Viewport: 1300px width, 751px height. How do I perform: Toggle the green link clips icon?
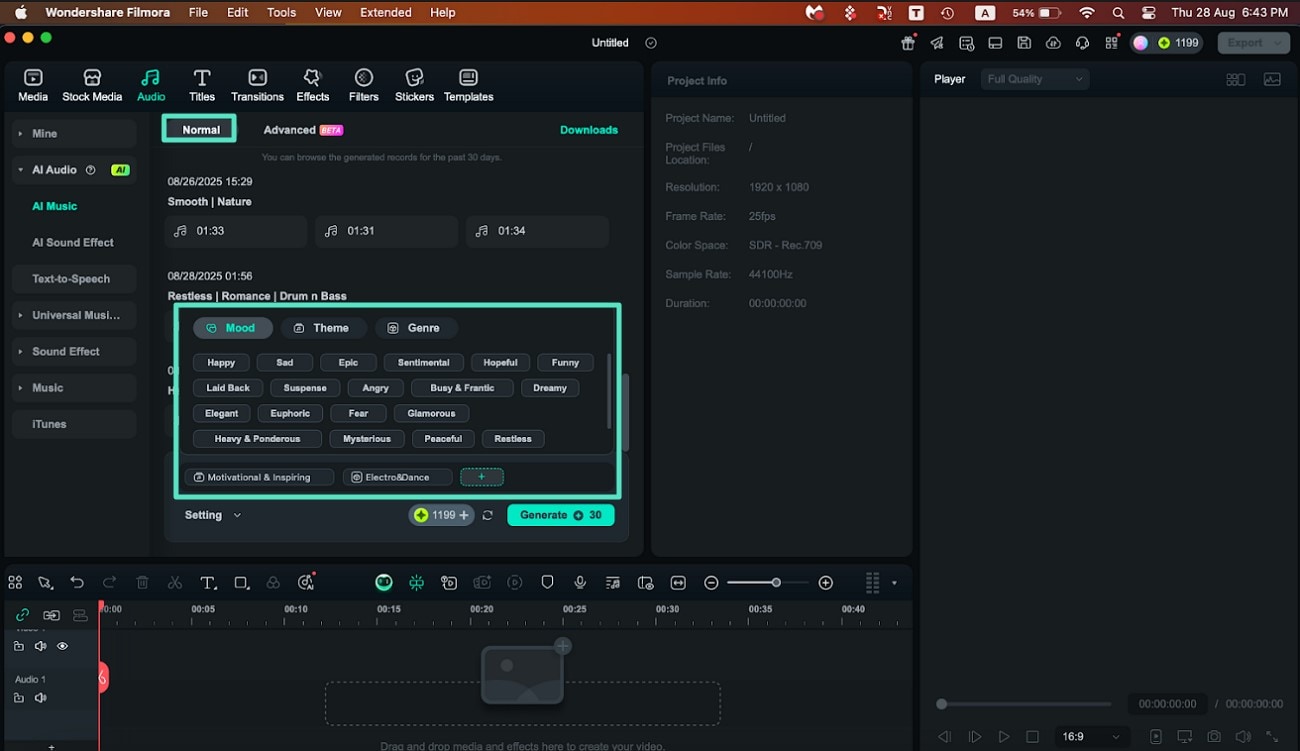(22, 615)
